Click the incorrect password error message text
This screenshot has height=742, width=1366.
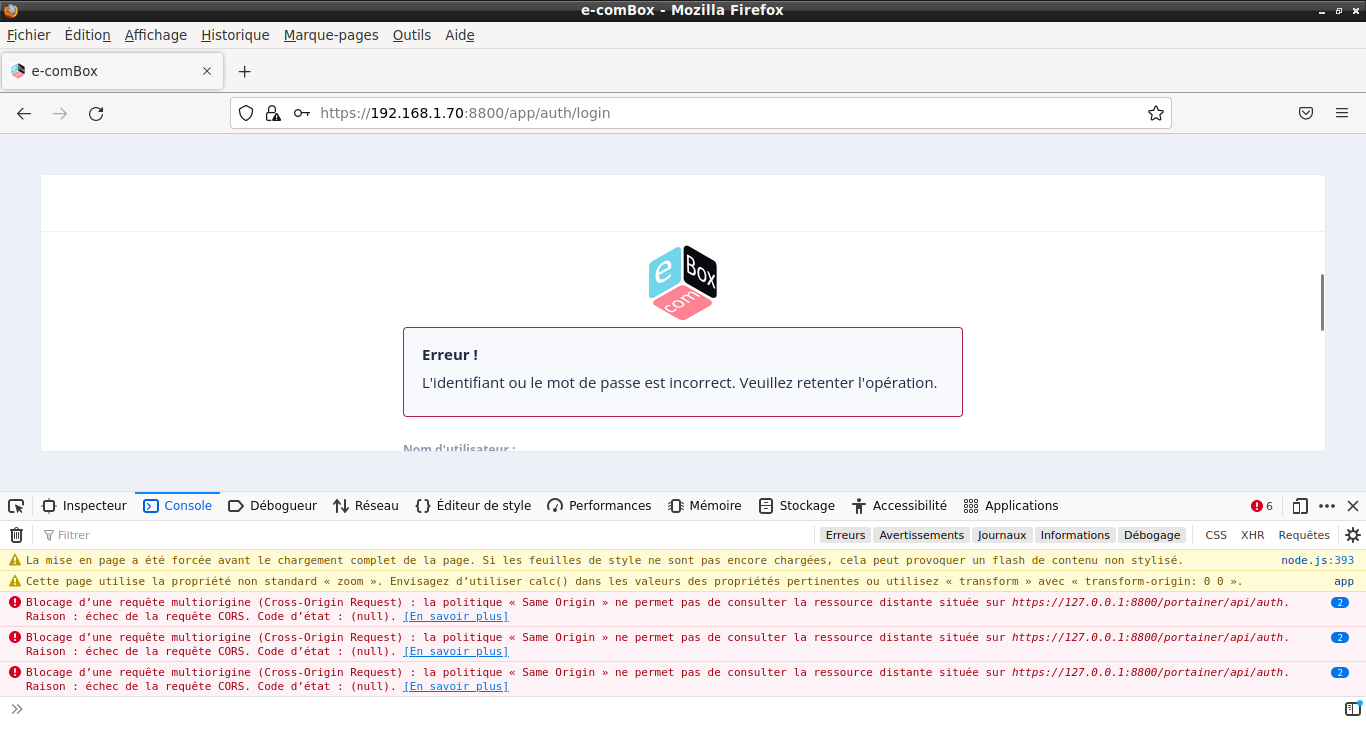pos(679,383)
